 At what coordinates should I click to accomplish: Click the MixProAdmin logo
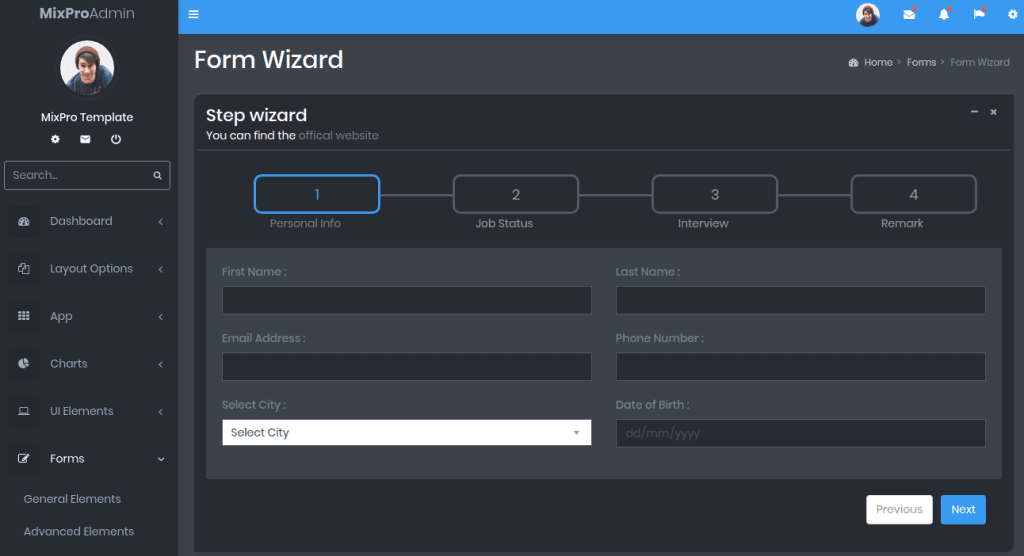click(87, 13)
